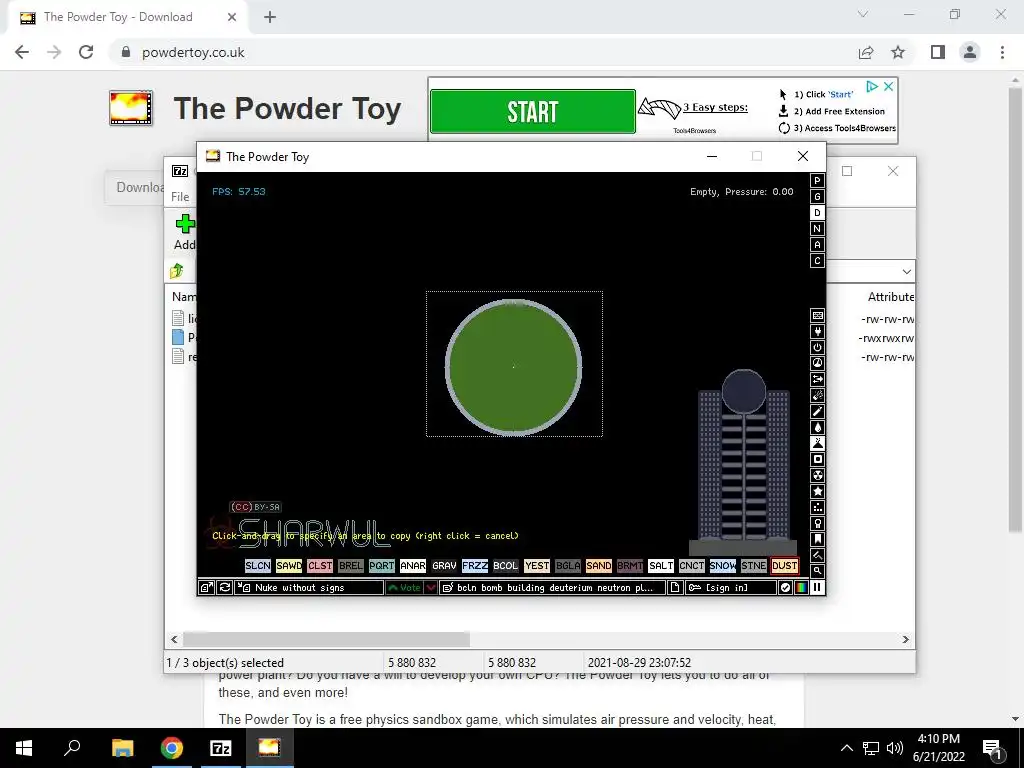Select the SLCN element
Image resolution: width=1024 pixels, height=768 pixels.
pos(258,566)
